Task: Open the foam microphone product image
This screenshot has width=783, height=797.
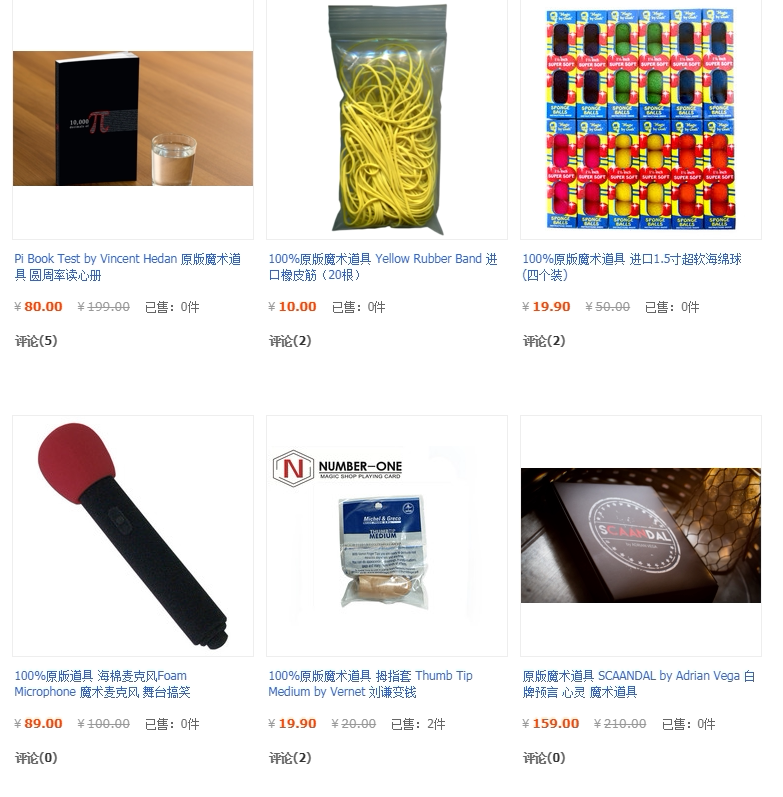Action: 133,536
